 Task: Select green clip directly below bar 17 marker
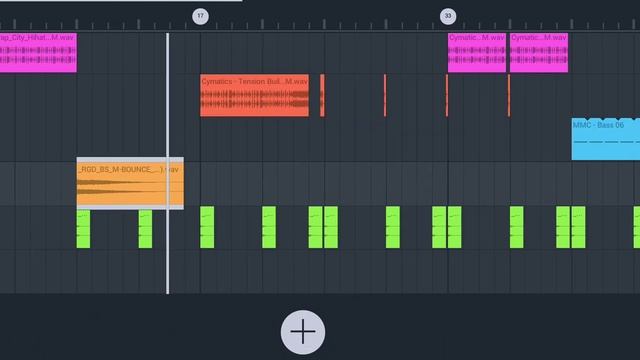(207, 227)
